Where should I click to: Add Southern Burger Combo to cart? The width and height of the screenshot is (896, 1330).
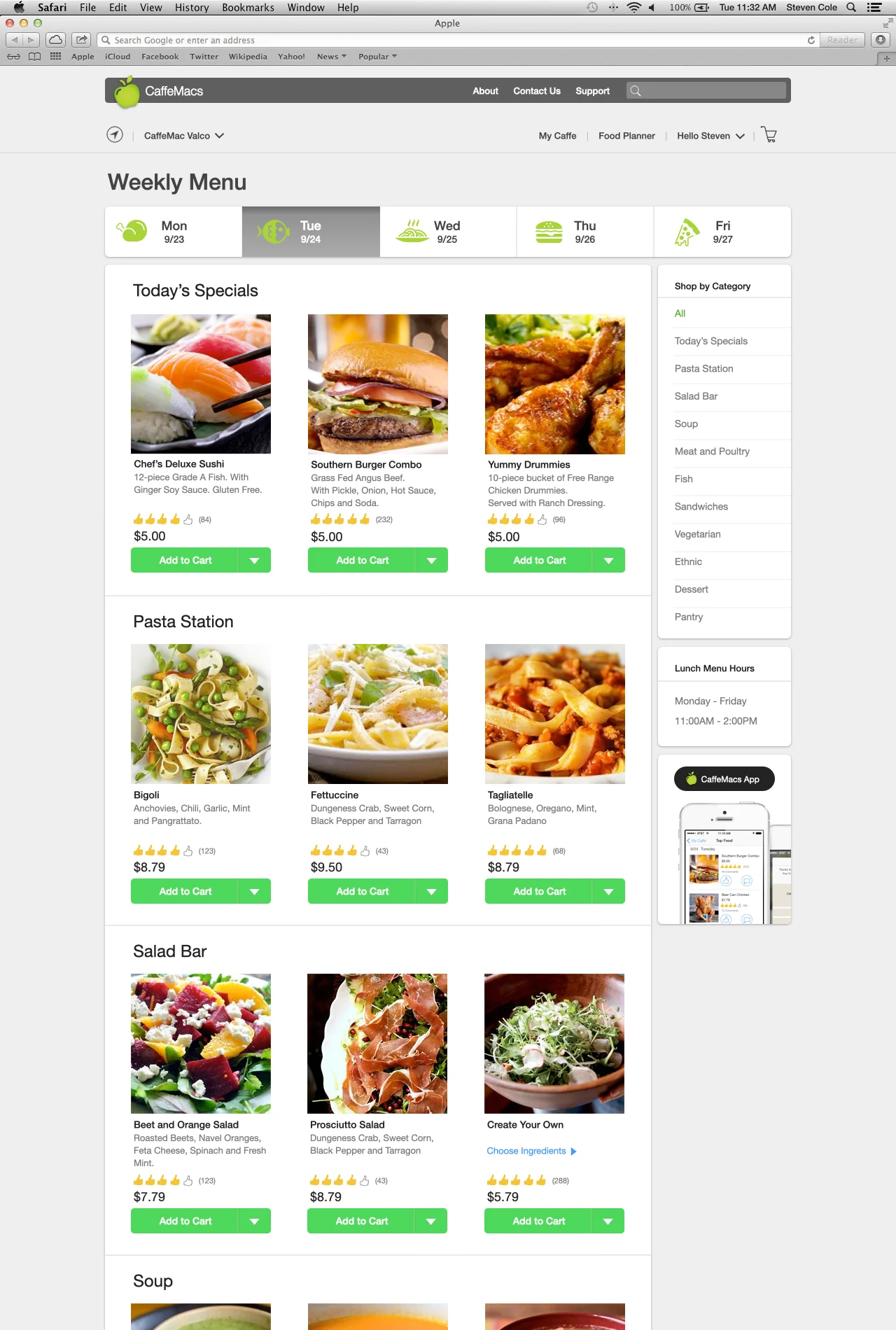click(362, 560)
